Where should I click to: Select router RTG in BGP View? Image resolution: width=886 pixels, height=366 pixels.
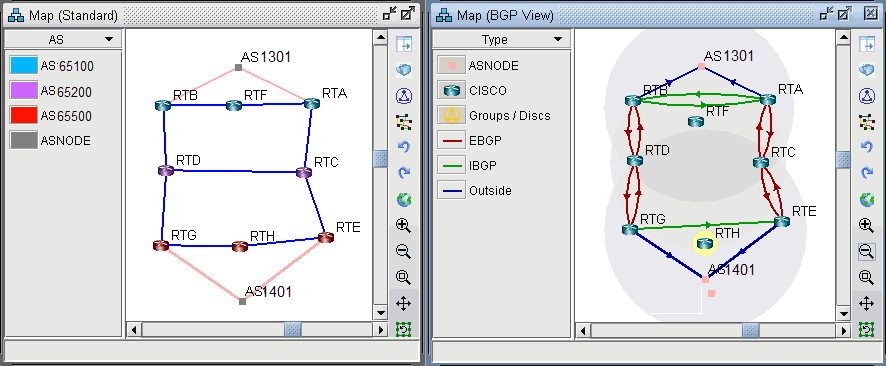pos(629,229)
